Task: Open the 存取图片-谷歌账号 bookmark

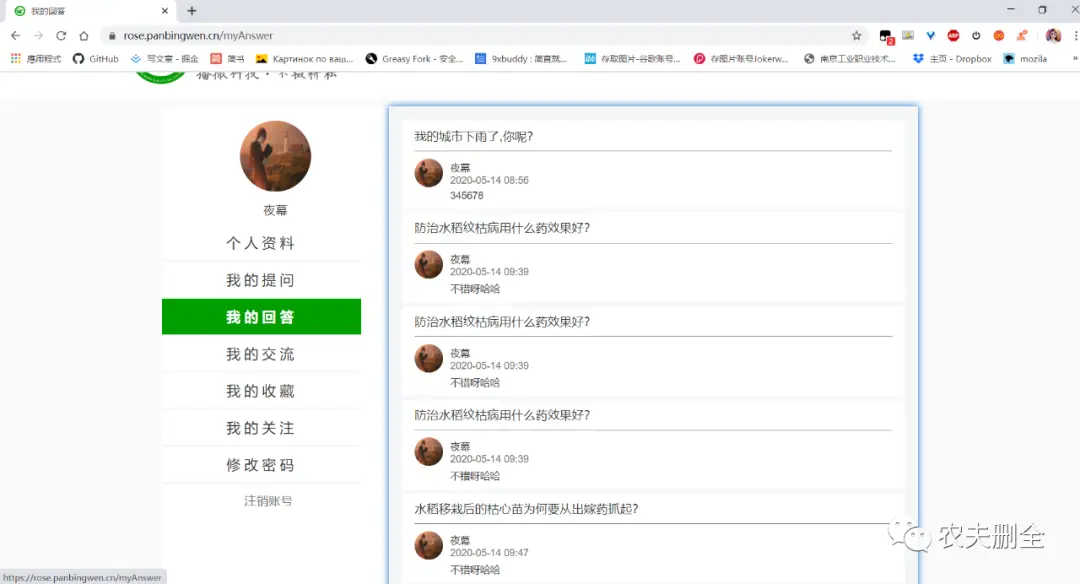Action: pos(632,59)
